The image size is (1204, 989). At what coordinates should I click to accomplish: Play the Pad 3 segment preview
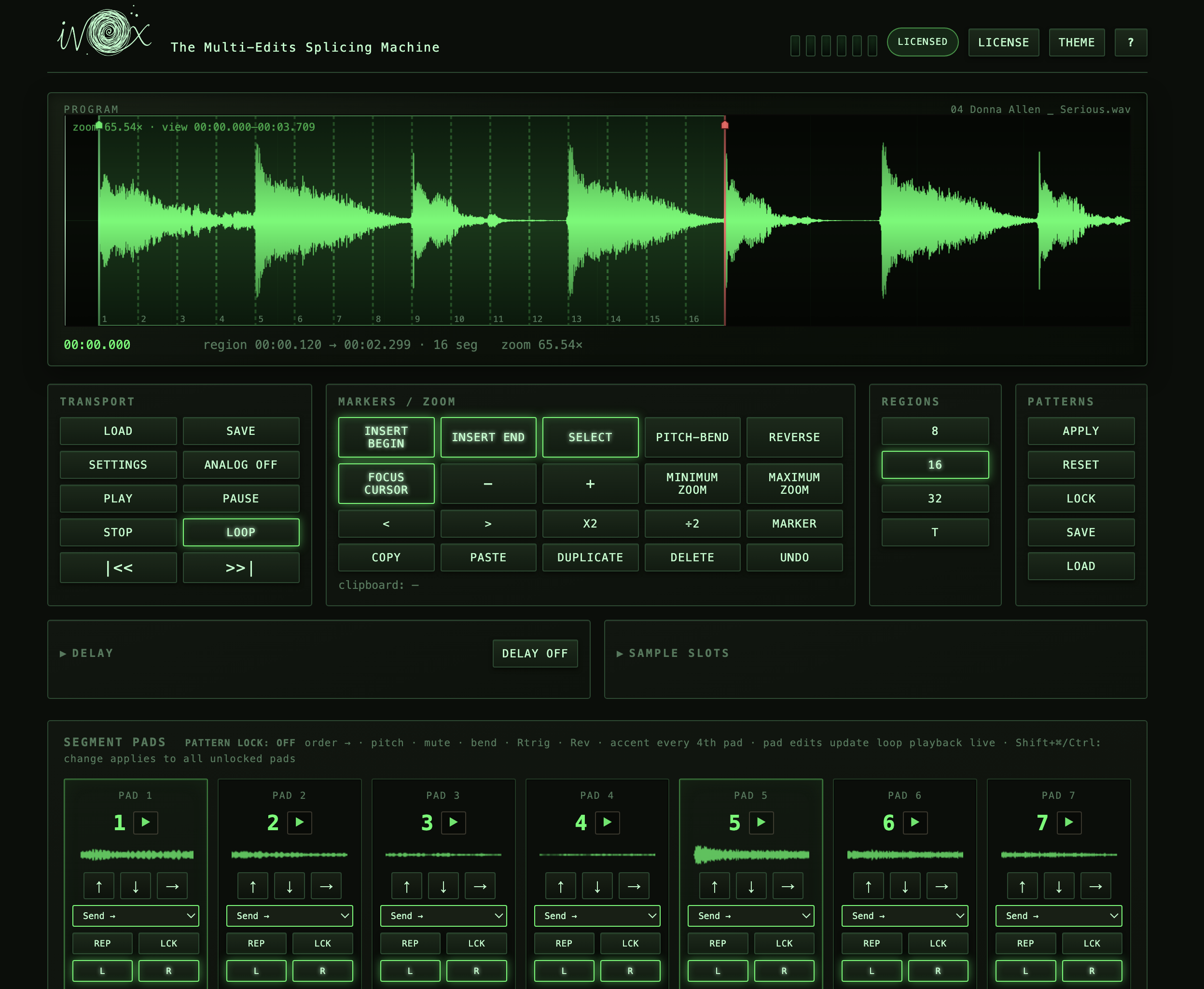[x=453, y=822]
